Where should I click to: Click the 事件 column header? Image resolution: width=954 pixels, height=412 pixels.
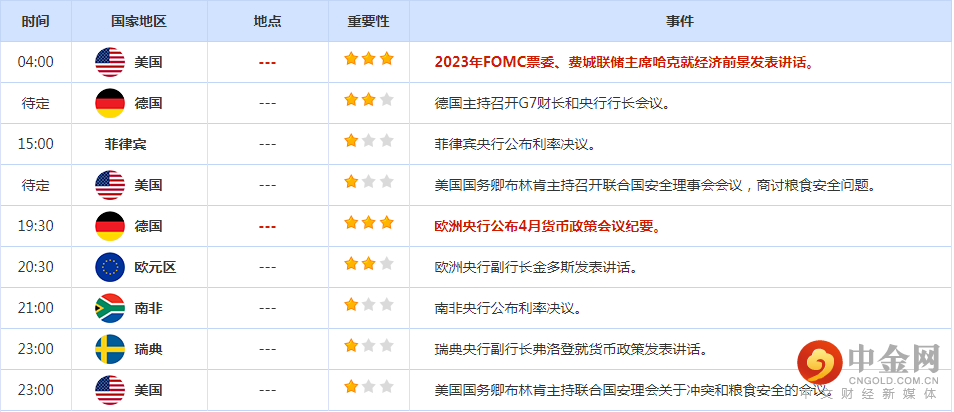680,21
